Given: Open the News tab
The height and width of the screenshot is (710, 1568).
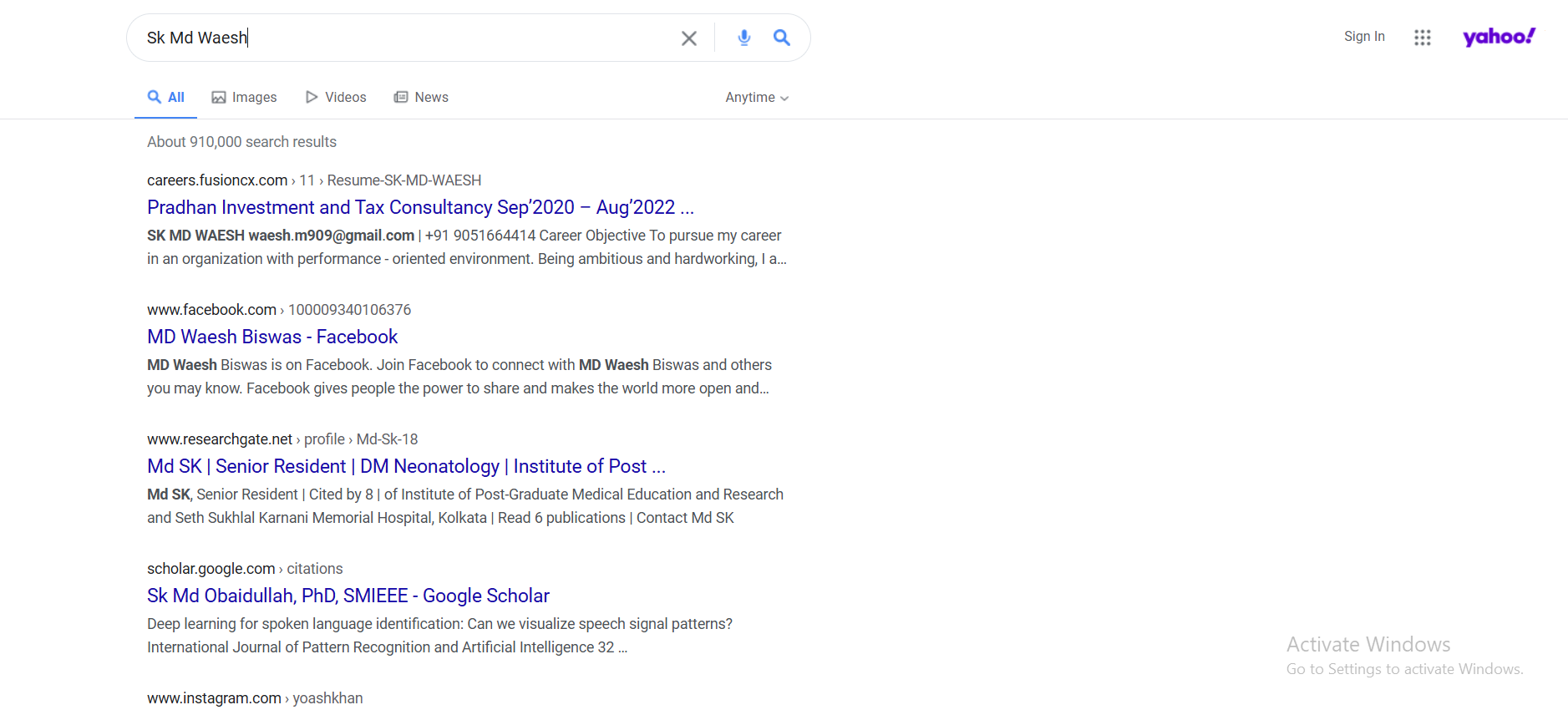Looking at the screenshot, I should [x=421, y=98].
